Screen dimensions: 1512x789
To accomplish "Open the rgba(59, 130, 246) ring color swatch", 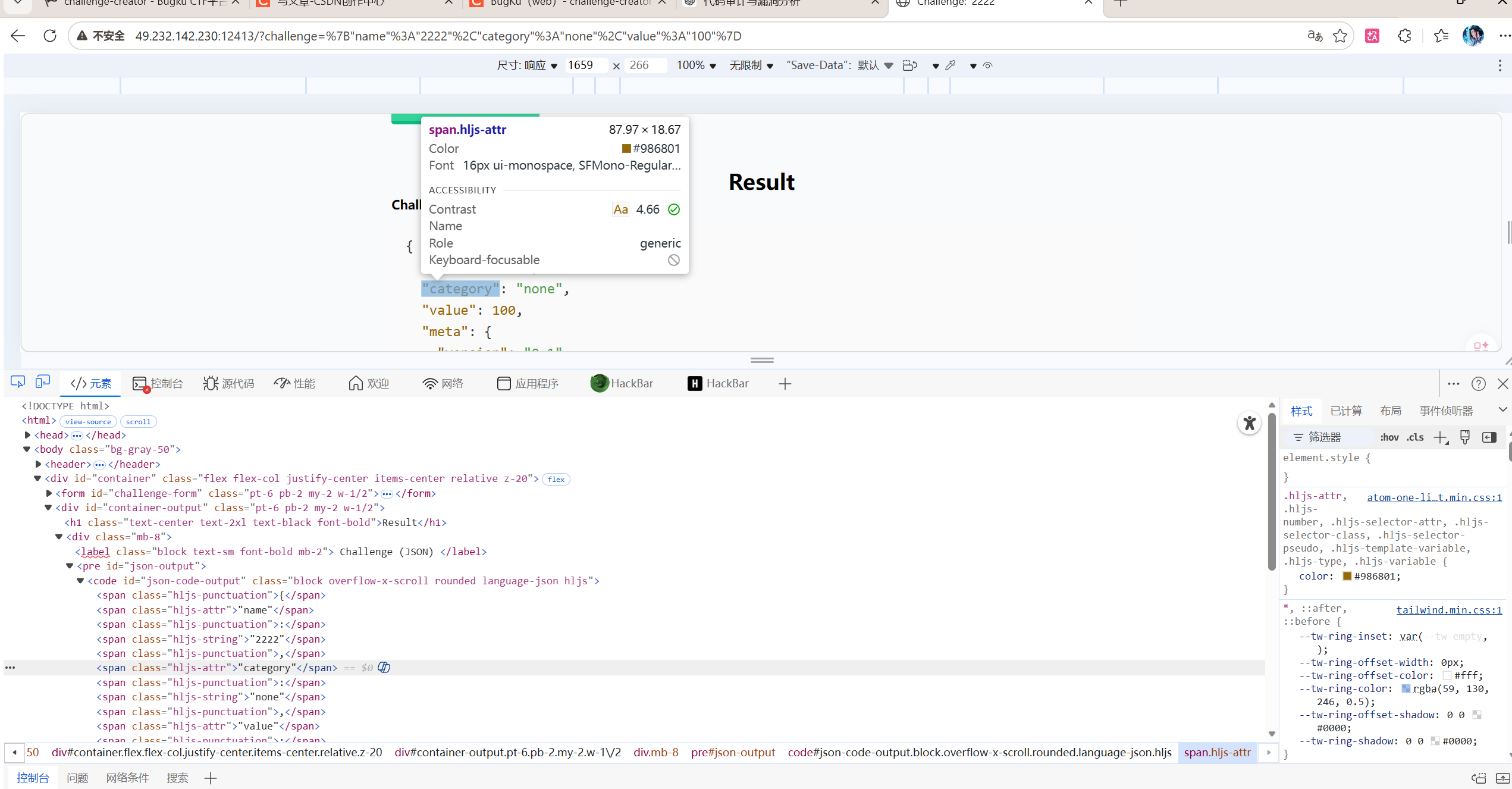I will point(1406,688).
